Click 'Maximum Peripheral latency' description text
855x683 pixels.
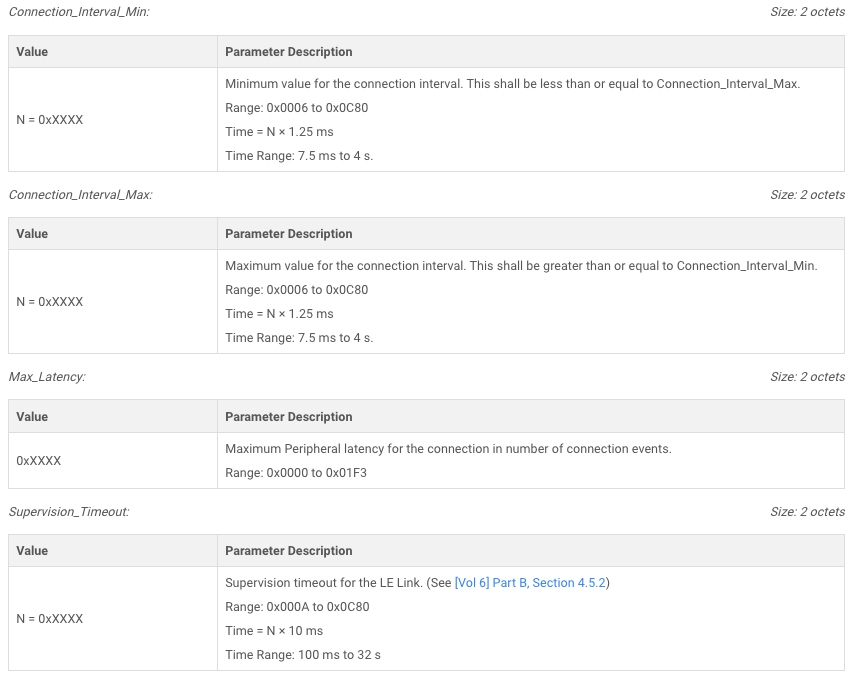pos(448,449)
